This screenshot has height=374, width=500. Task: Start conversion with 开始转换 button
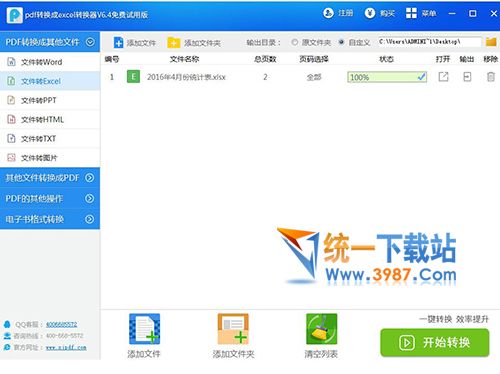[435, 342]
